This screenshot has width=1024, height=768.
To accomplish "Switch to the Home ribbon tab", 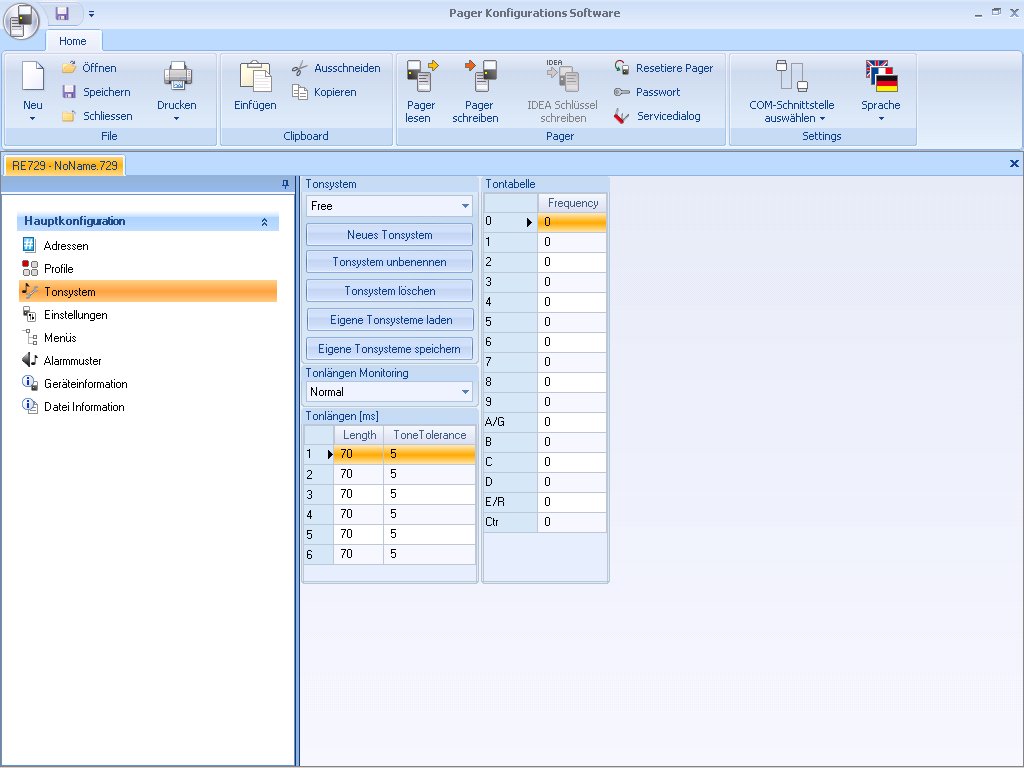I will coord(73,41).
